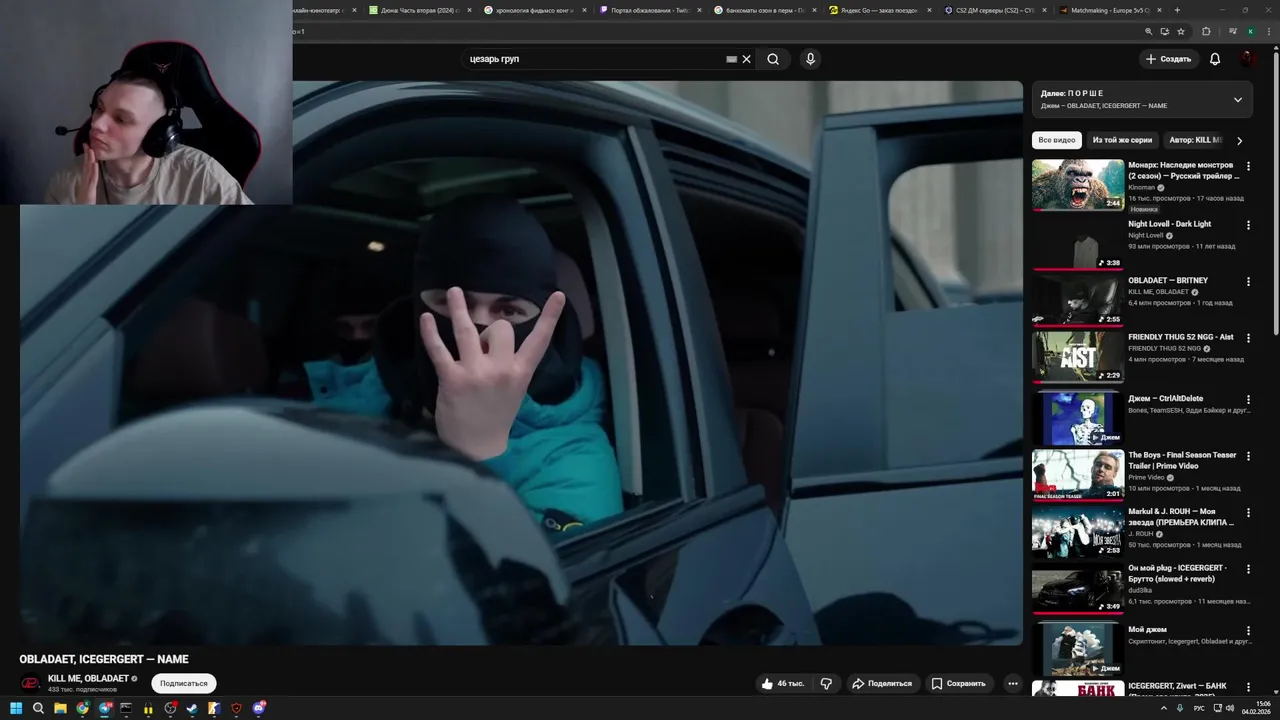Open Монарх: Наследие монстров thumbnail
The height and width of the screenshot is (720, 1280).
1078,185
